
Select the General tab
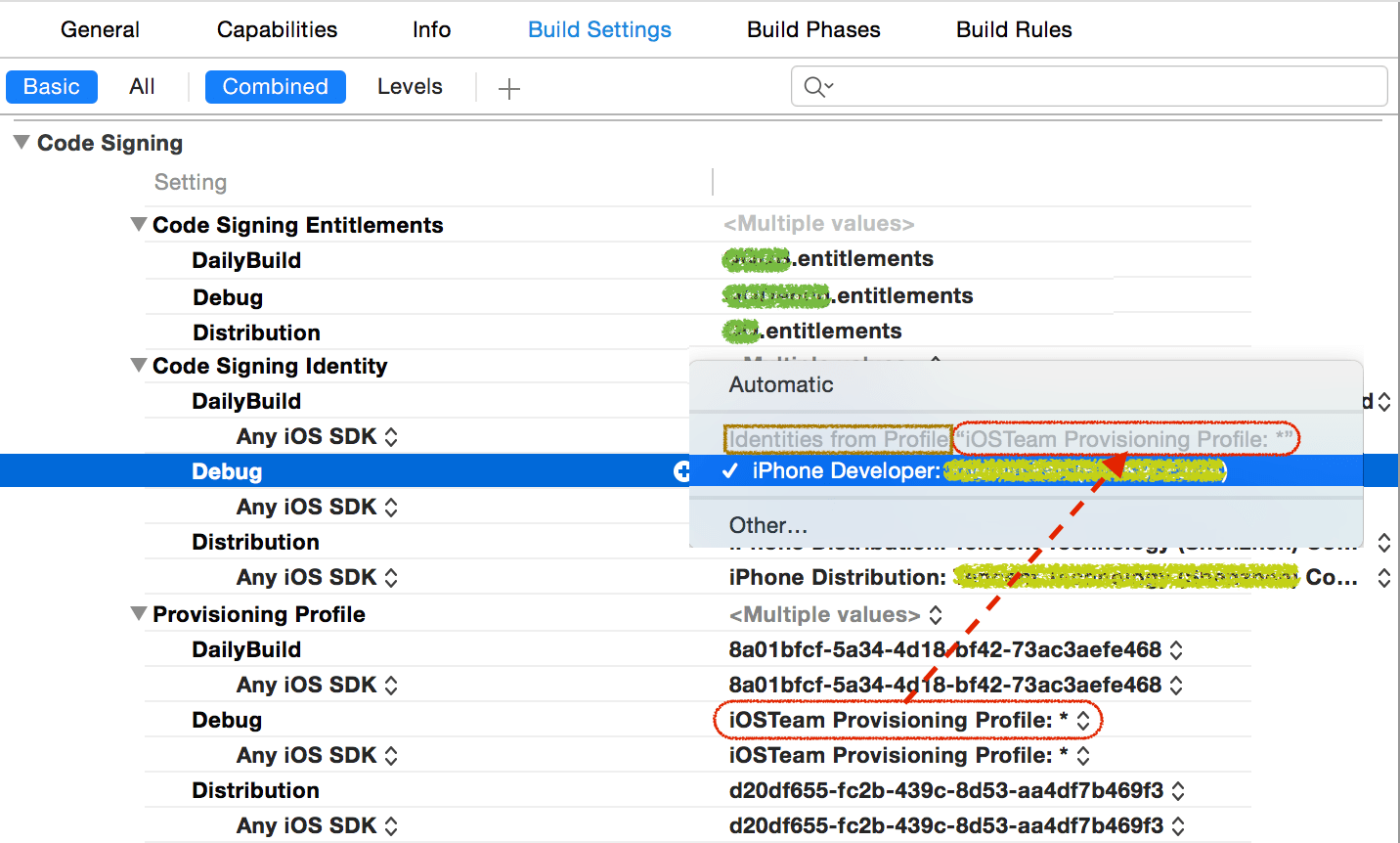99,29
